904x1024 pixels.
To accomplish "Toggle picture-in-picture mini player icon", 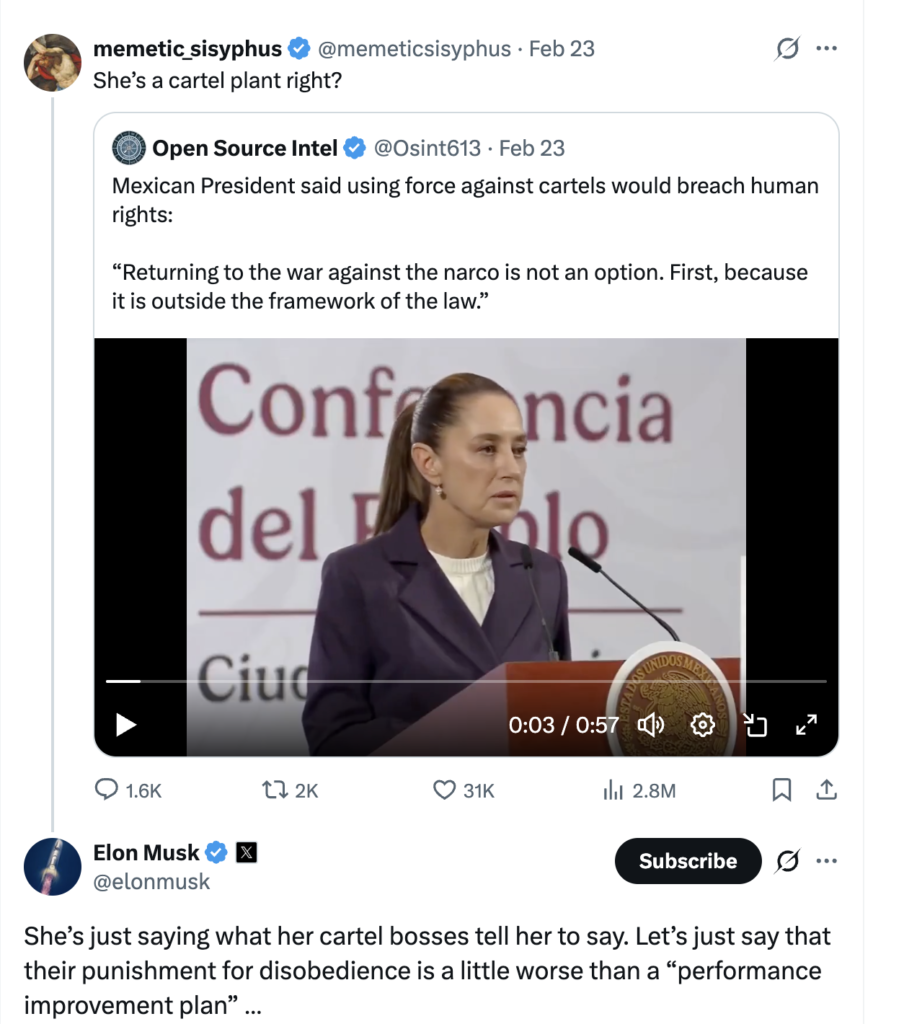I will coord(755,724).
